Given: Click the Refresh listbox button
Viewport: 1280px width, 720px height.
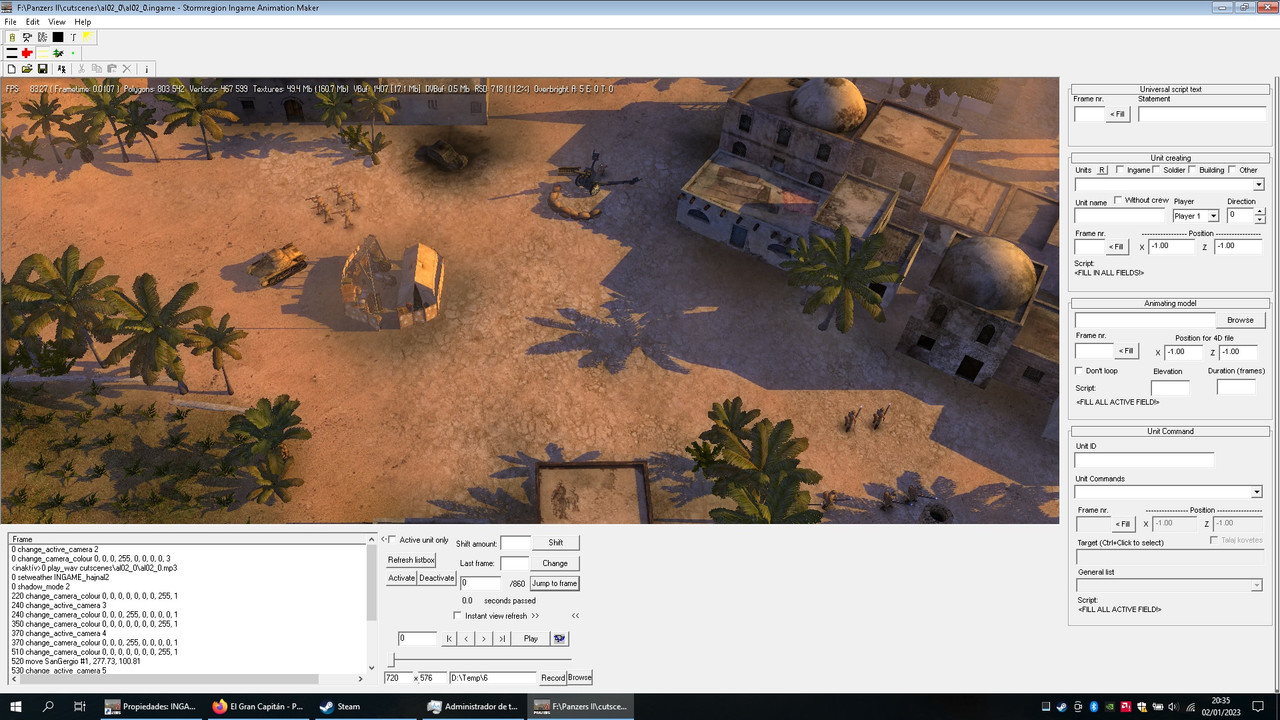Looking at the screenshot, I should click(x=411, y=560).
